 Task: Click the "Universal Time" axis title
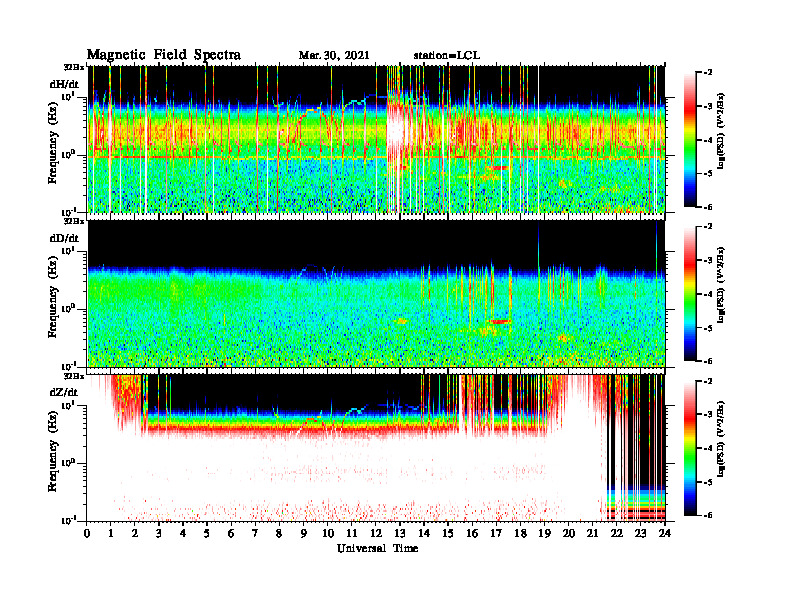(x=377, y=548)
